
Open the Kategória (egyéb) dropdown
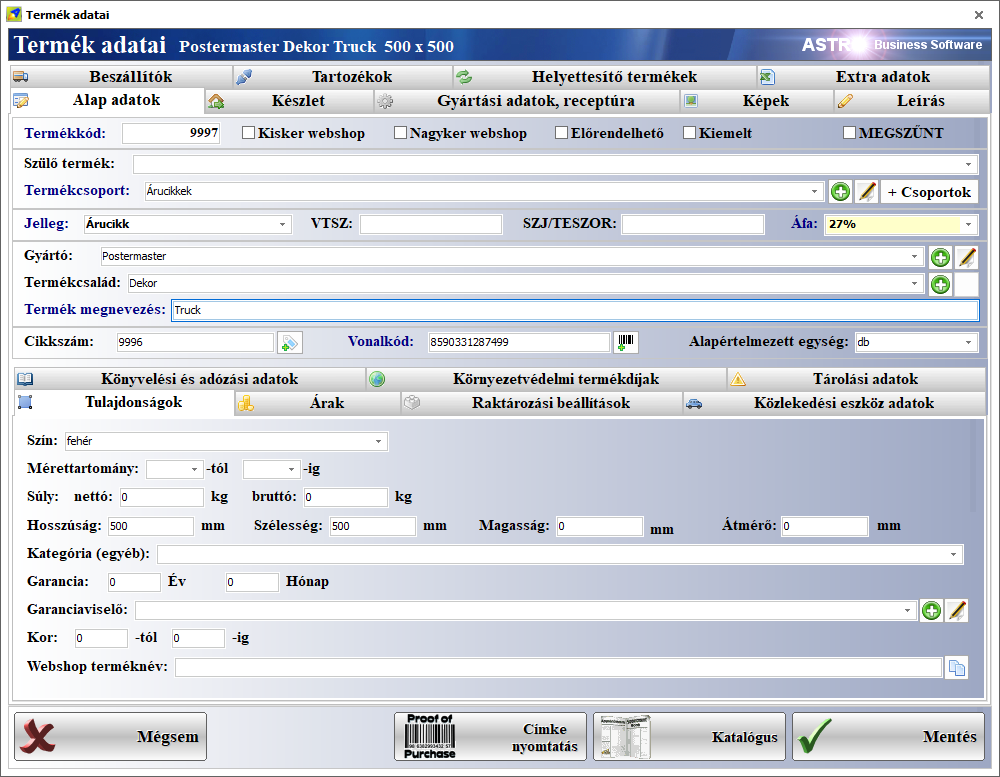(953, 554)
